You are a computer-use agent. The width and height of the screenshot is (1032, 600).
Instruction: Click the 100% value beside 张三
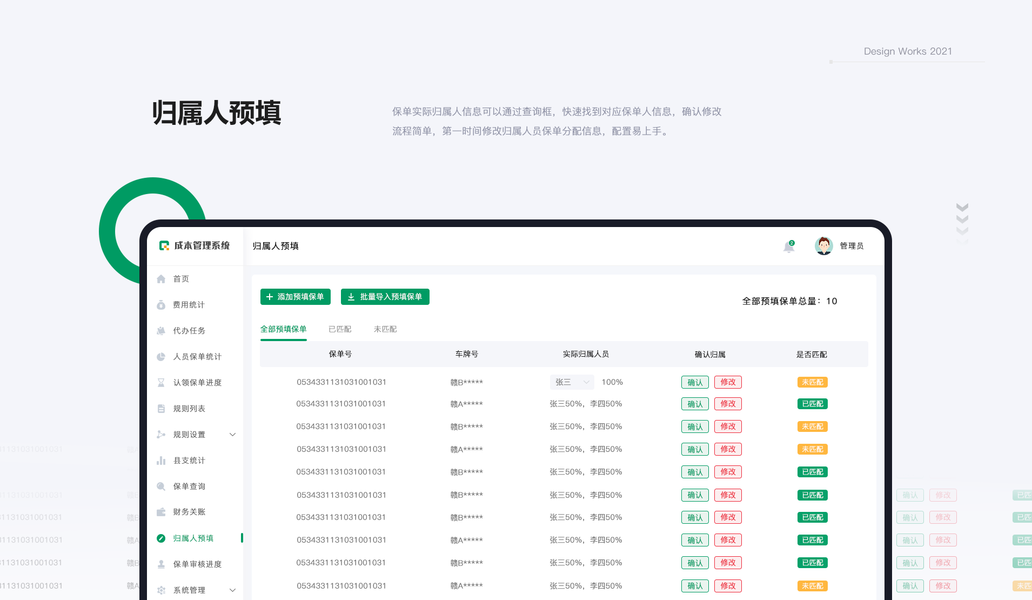coord(612,382)
